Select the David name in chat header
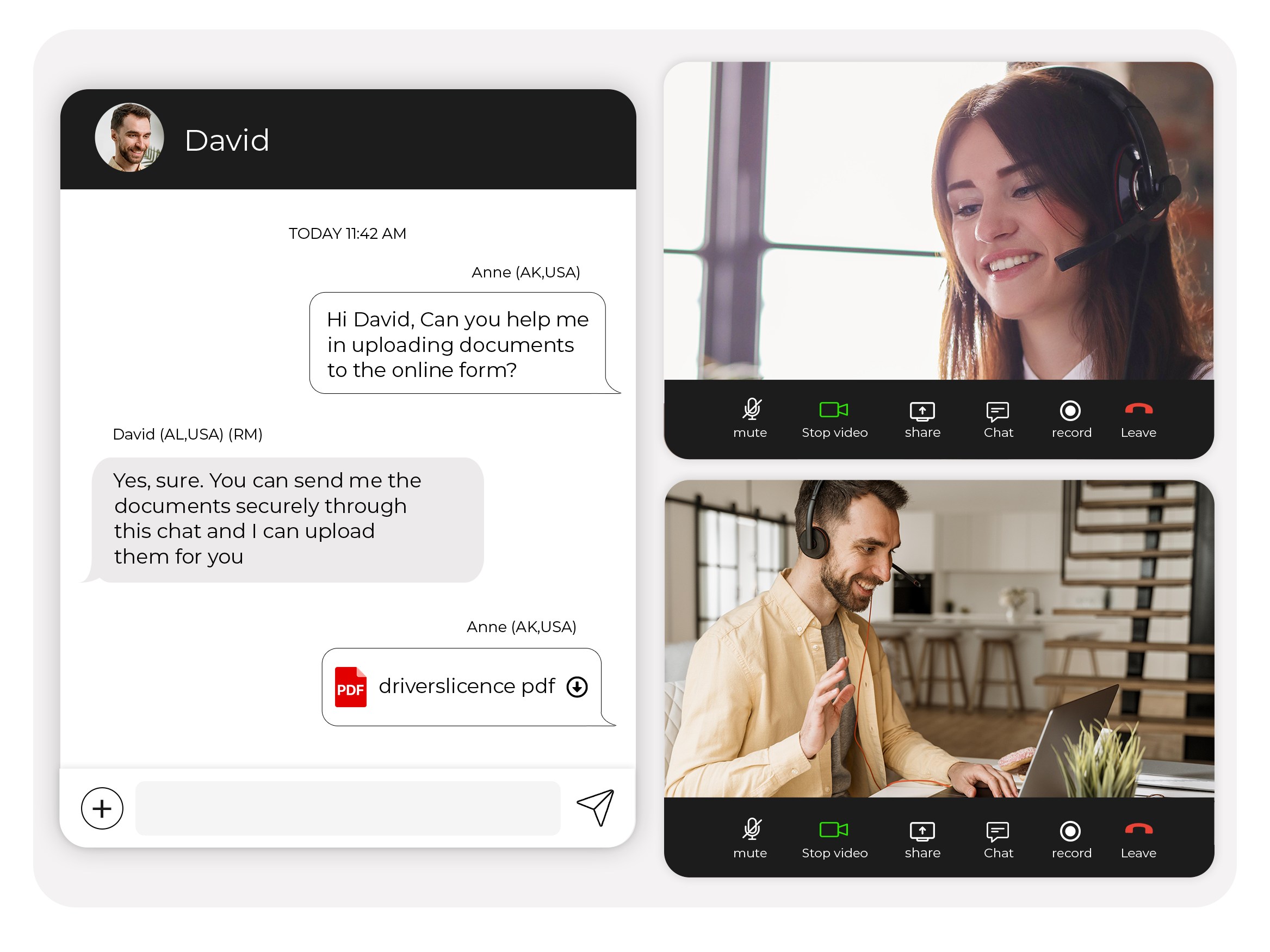This screenshot has height=952, width=1270. (x=227, y=140)
